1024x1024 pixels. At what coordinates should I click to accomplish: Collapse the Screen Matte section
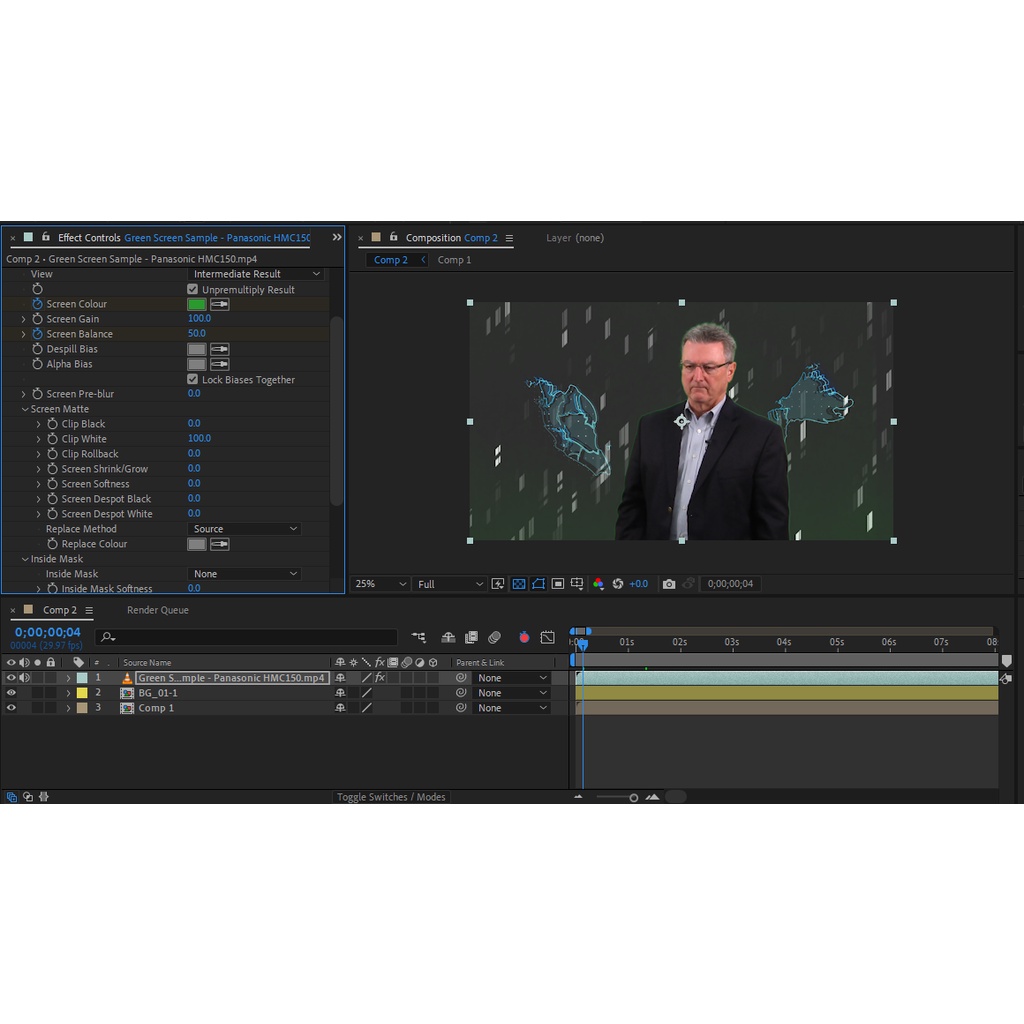click(x=25, y=409)
